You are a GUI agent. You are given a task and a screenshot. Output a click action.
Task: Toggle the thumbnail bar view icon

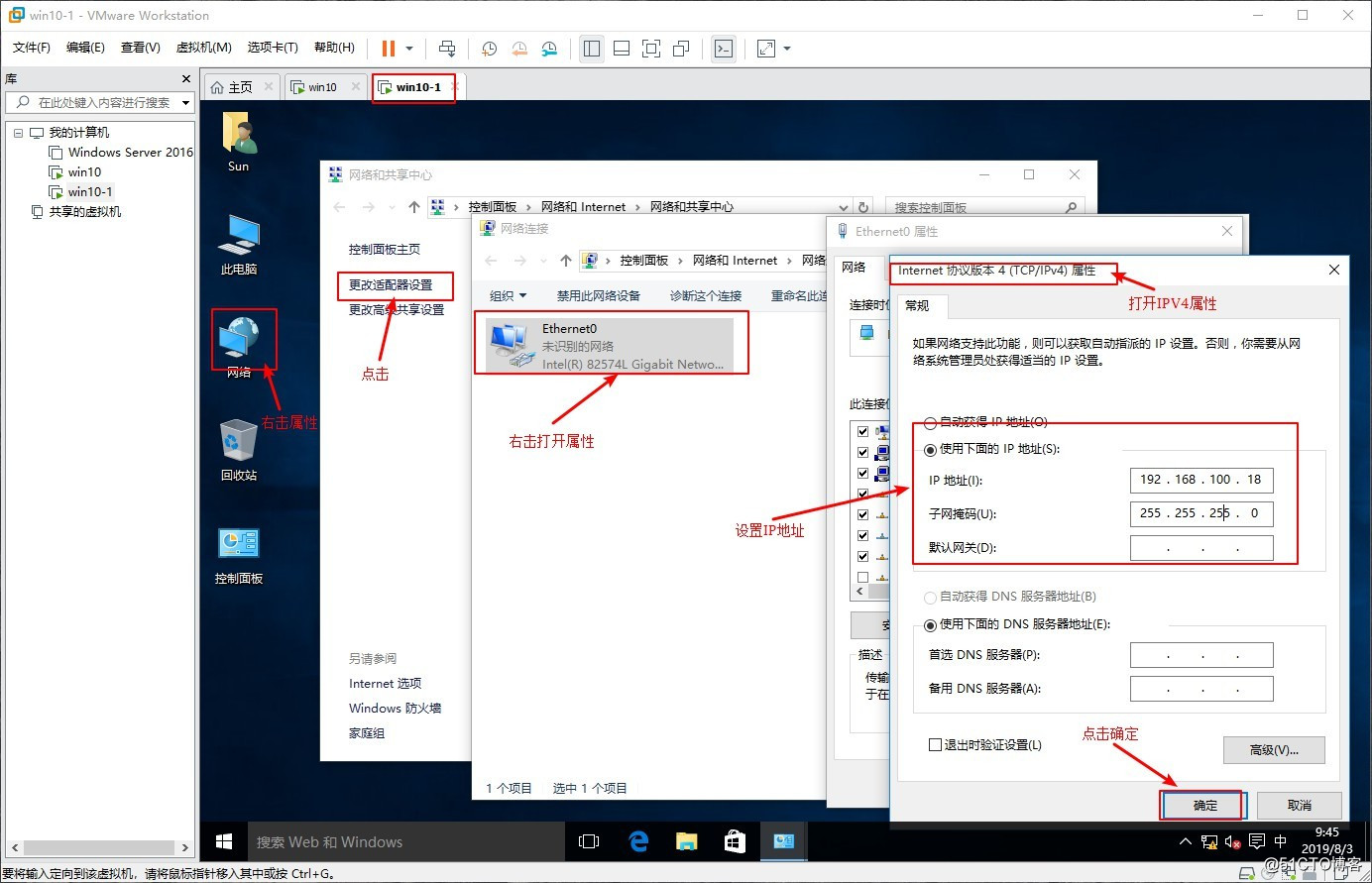(x=622, y=48)
